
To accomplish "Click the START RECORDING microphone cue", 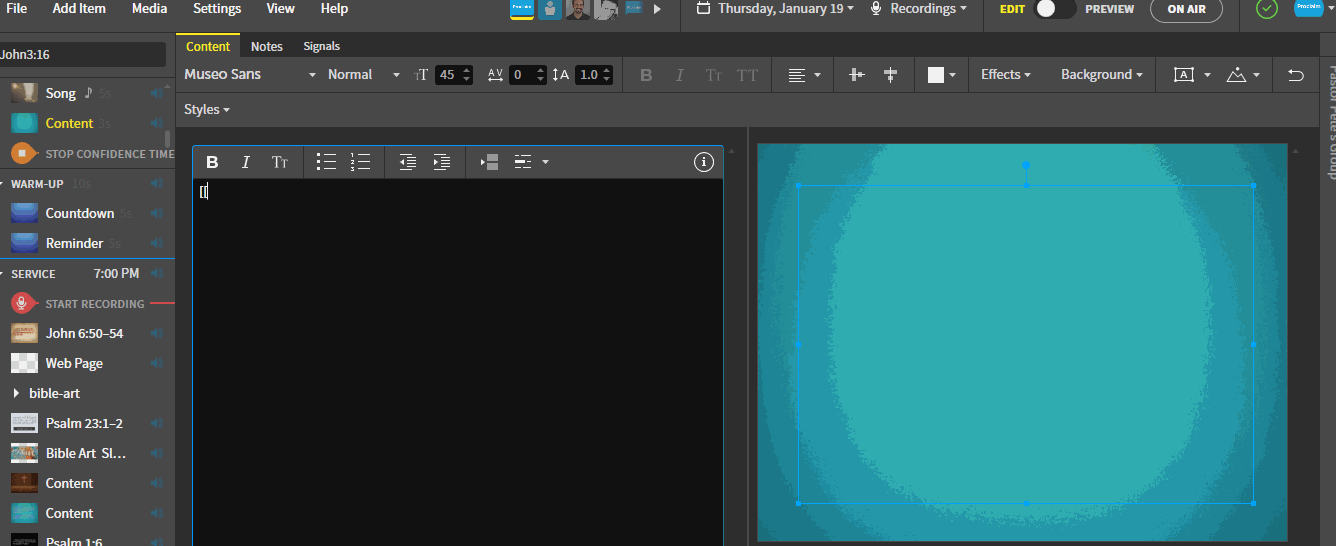I will [24, 303].
